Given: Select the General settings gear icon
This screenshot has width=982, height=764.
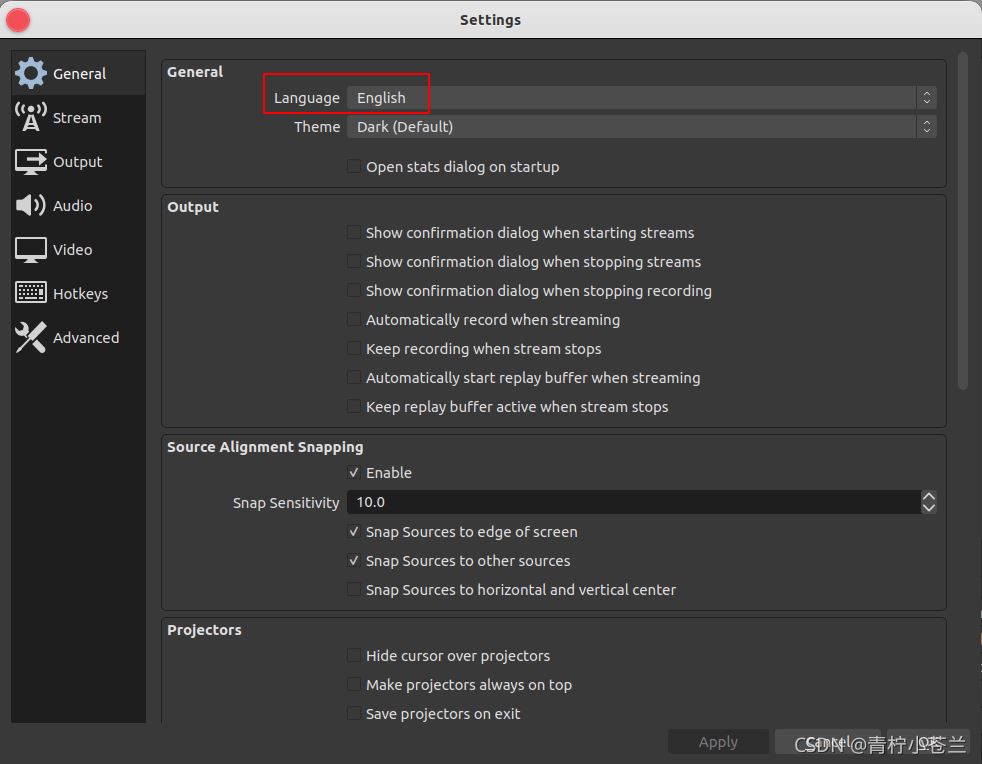Looking at the screenshot, I should 30,72.
